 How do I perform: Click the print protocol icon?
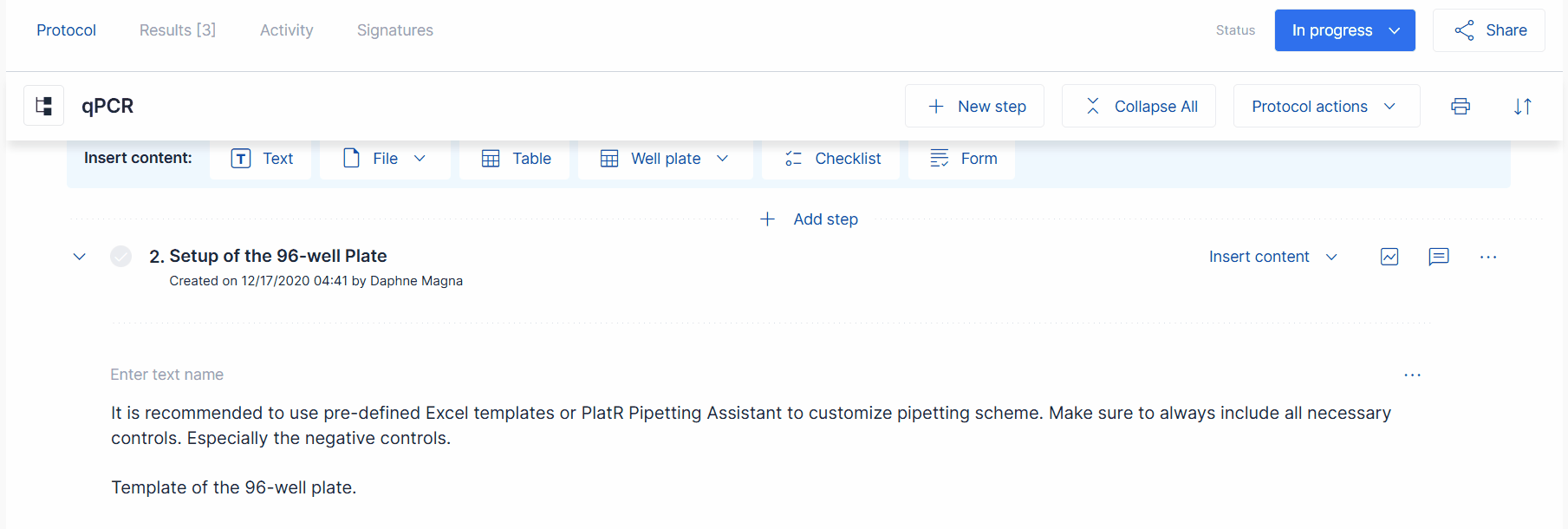point(1461,106)
